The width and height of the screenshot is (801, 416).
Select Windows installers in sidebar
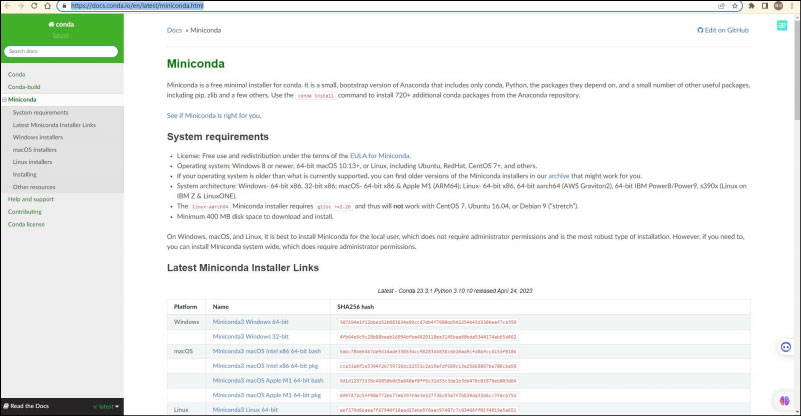[x=38, y=137]
